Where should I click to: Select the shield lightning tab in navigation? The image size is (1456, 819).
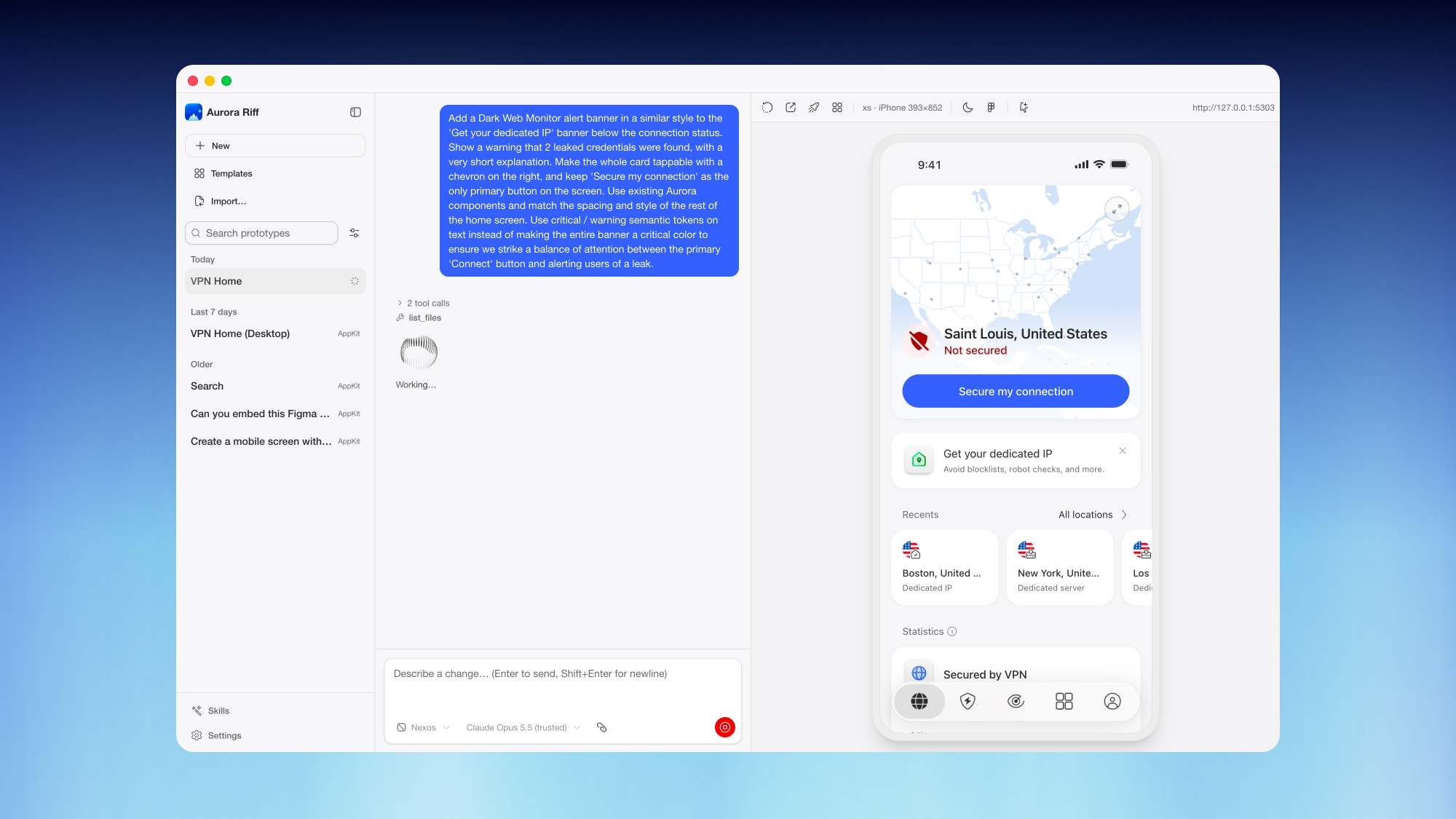(968, 701)
